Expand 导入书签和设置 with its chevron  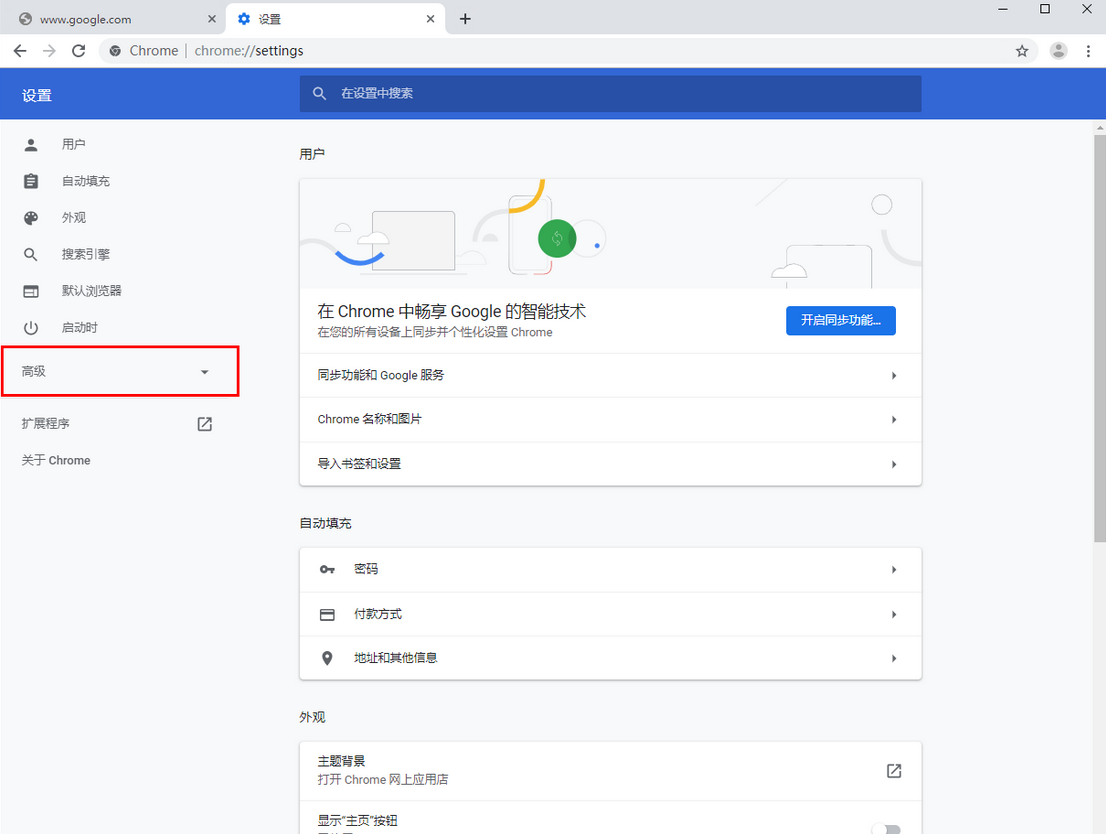point(893,463)
